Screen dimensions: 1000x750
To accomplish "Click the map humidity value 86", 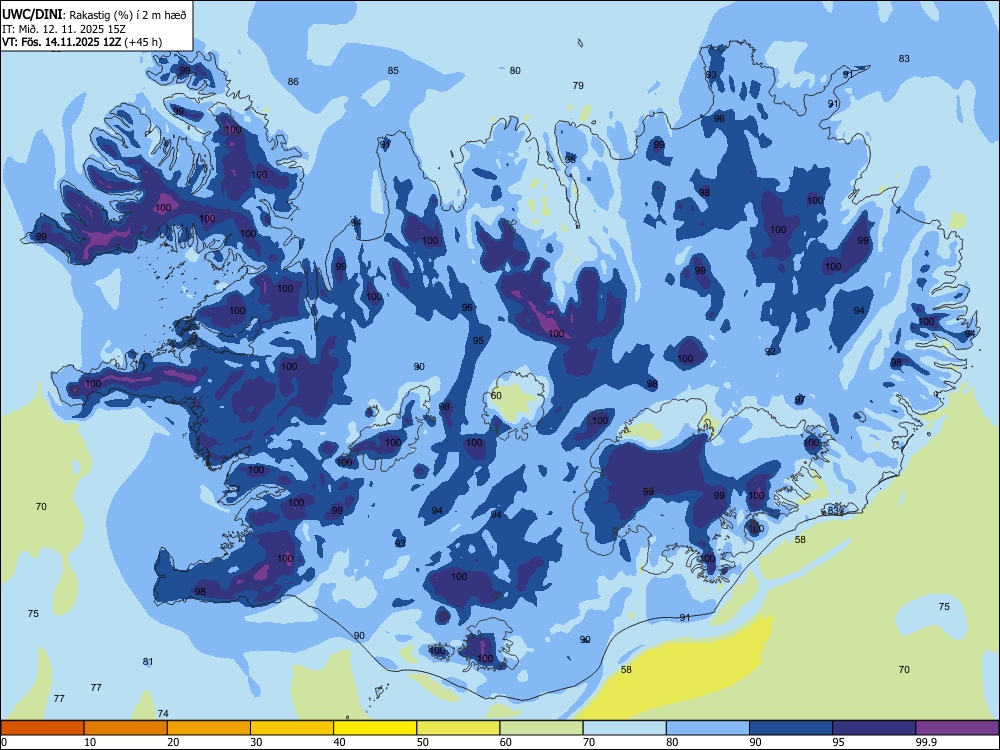I will pos(293,82).
